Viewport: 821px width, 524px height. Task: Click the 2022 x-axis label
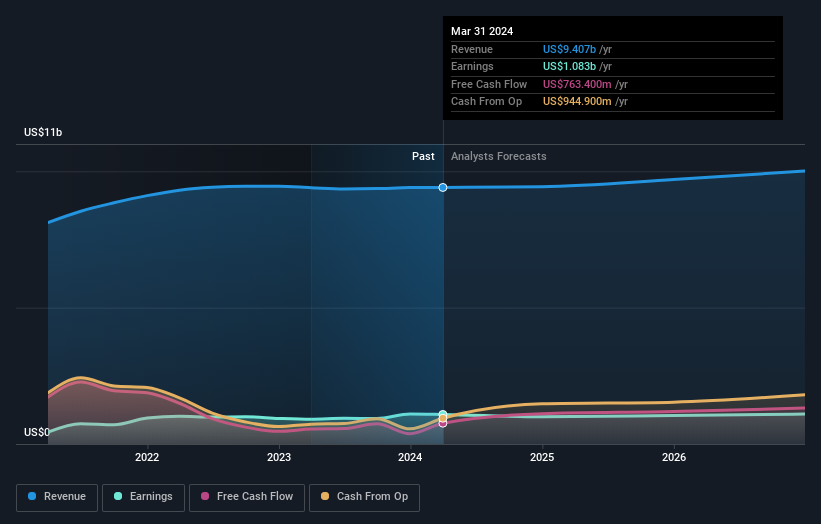pos(147,457)
